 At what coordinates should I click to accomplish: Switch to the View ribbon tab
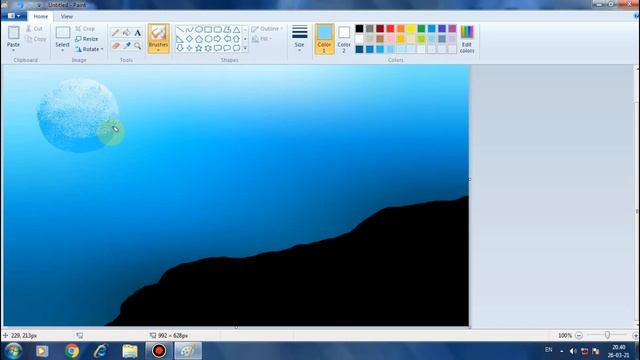point(67,16)
